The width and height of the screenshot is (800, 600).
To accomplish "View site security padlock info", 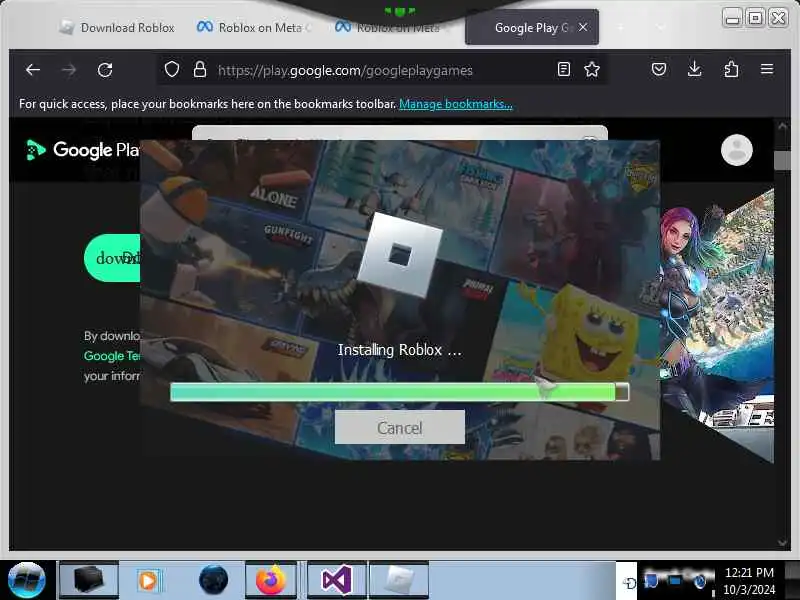I will pyautogui.click(x=199, y=69).
